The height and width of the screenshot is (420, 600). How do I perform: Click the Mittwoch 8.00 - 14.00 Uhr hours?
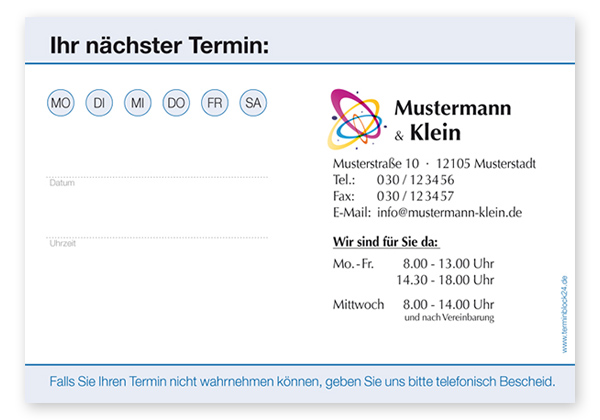coord(412,304)
